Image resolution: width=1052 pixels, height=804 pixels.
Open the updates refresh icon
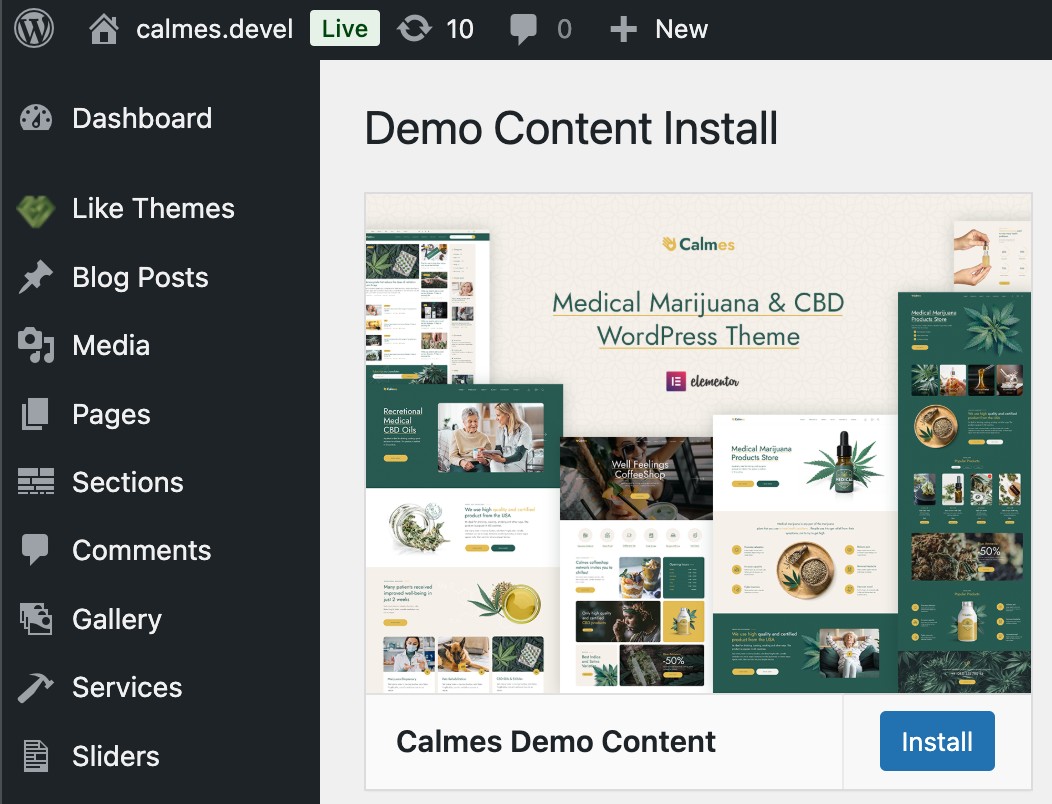tap(414, 29)
